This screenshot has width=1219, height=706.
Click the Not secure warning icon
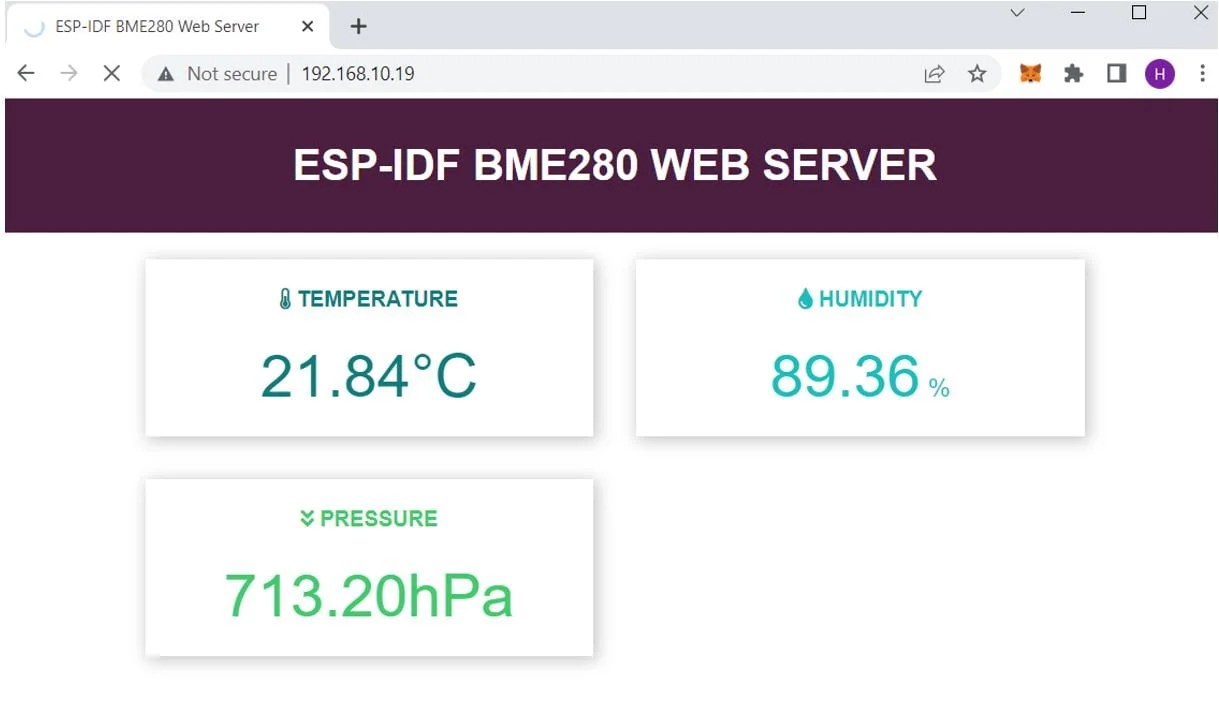165,73
